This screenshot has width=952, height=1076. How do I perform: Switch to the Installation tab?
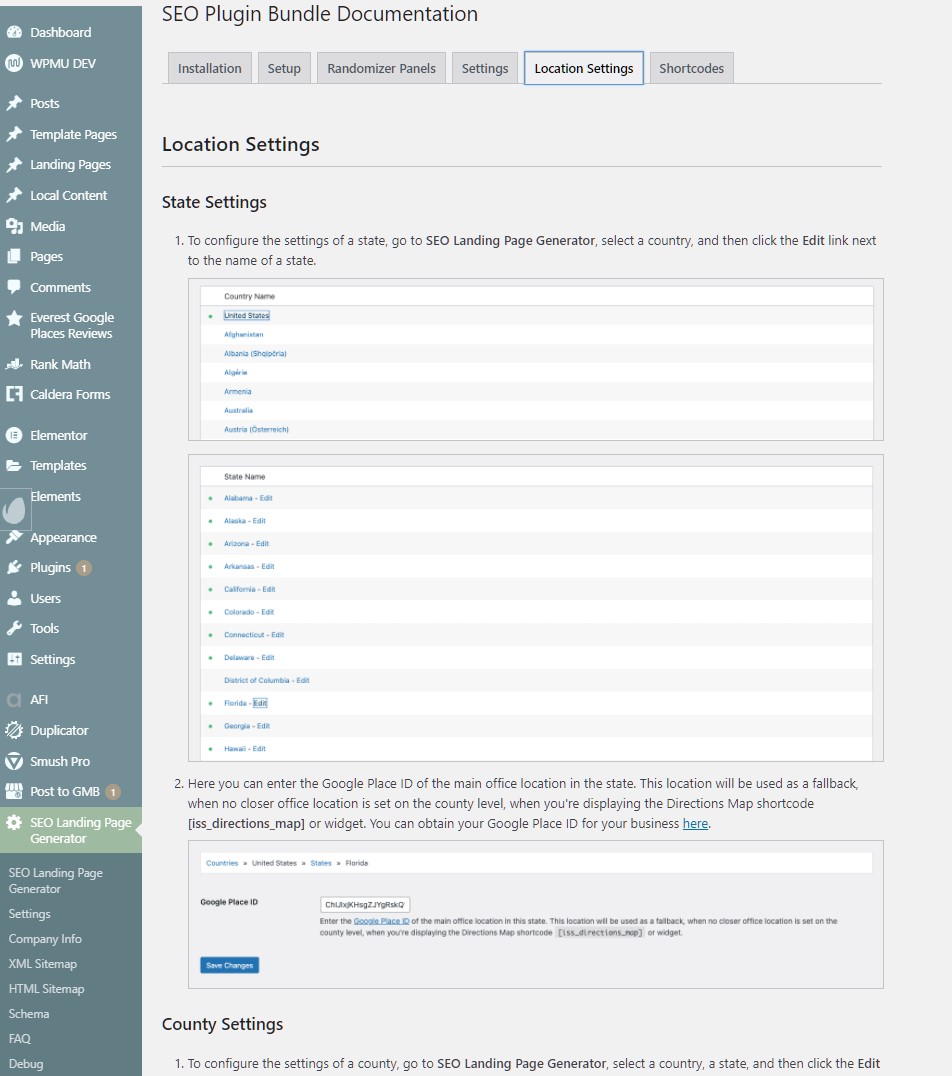pyautogui.click(x=209, y=69)
